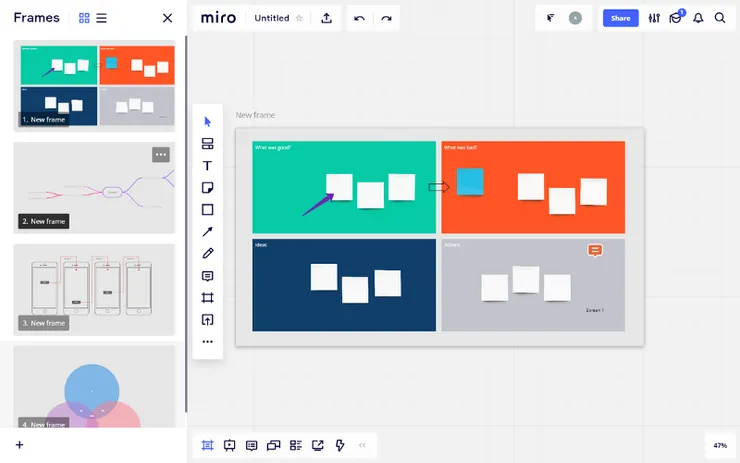Toggle the cursor tracking icon in the top bar
Screen dimensions: 740x463
[550, 18]
